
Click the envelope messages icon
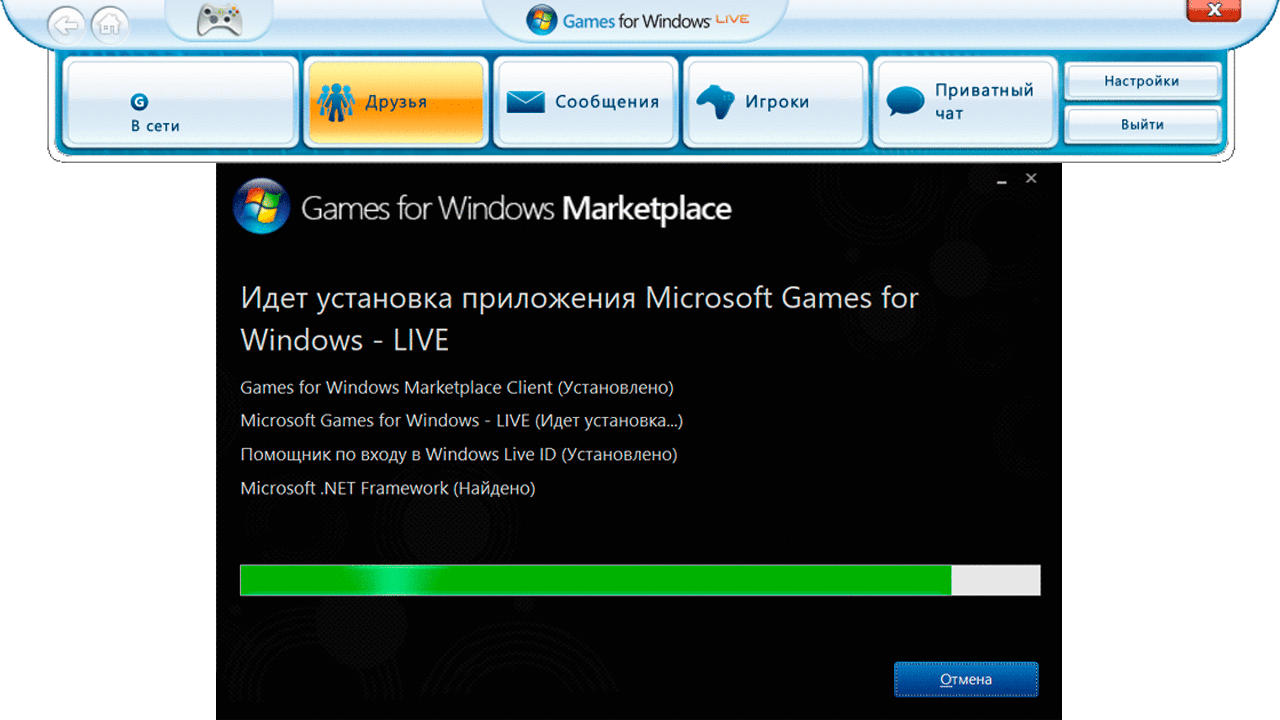525,102
